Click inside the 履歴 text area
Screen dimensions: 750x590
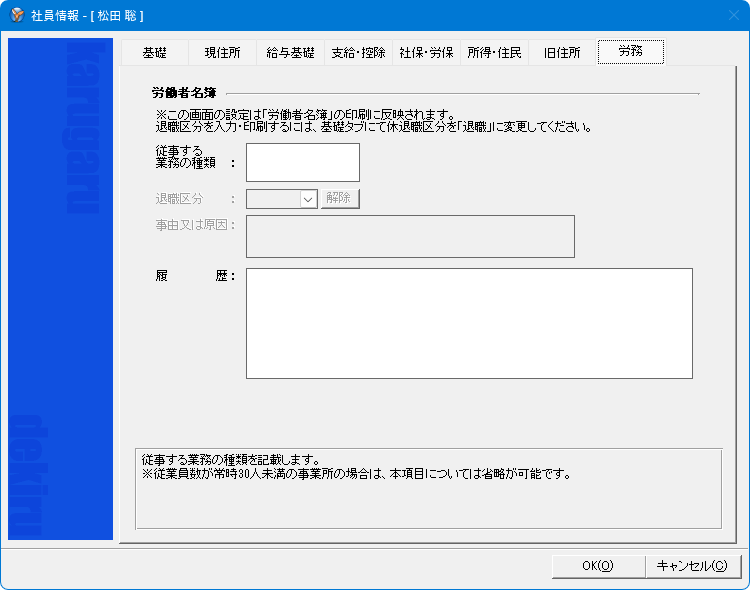point(469,323)
